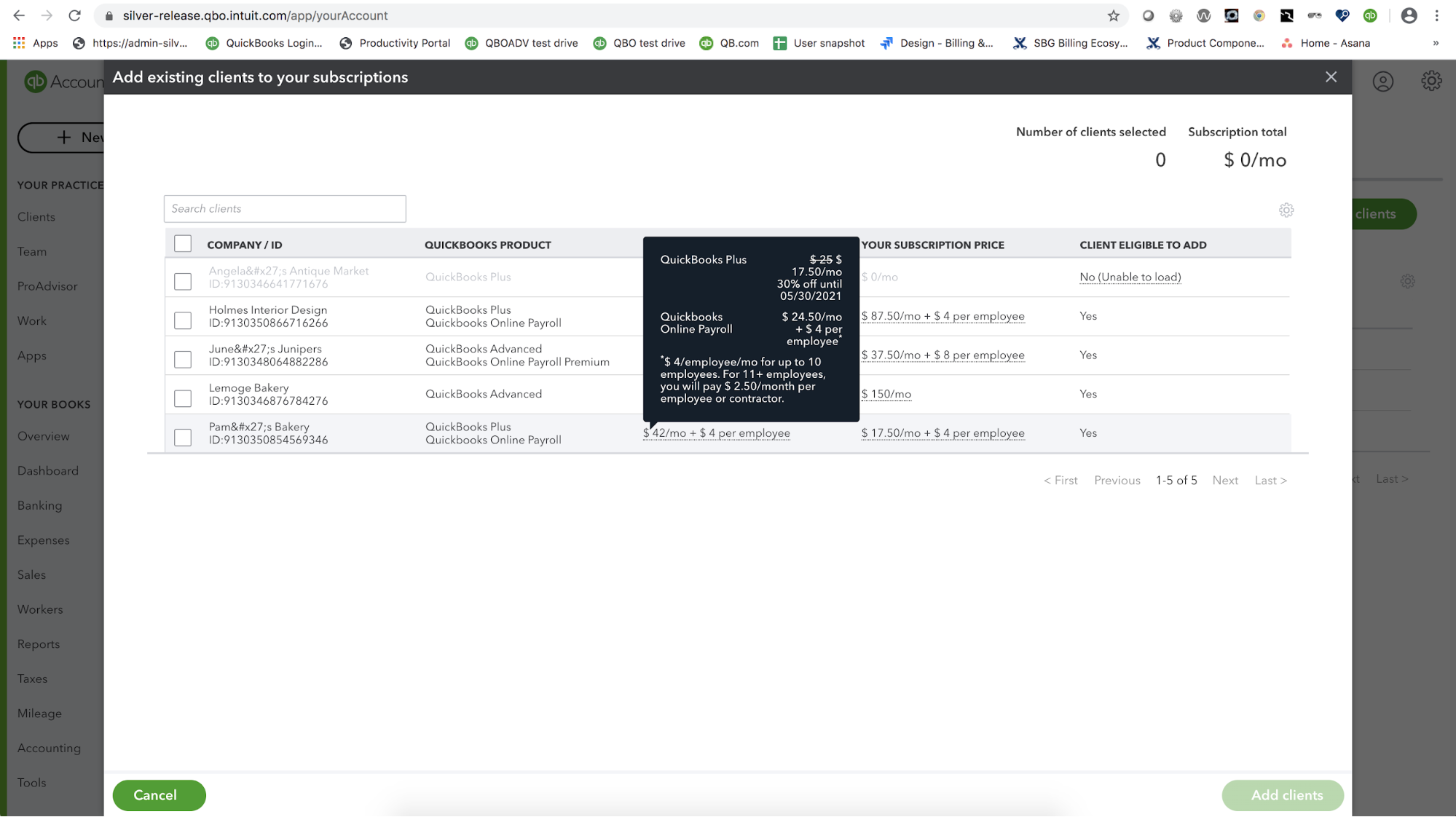This screenshot has width=1456, height=817.
Task: Open Workers in the left sidebar
Action: tap(40, 609)
